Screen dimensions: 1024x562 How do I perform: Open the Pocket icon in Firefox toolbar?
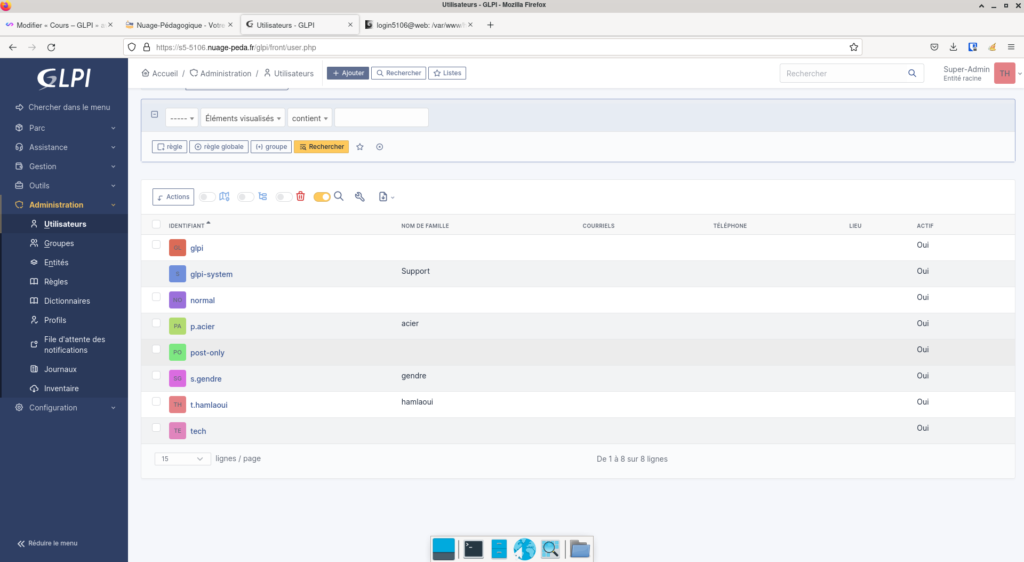(935, 47)
